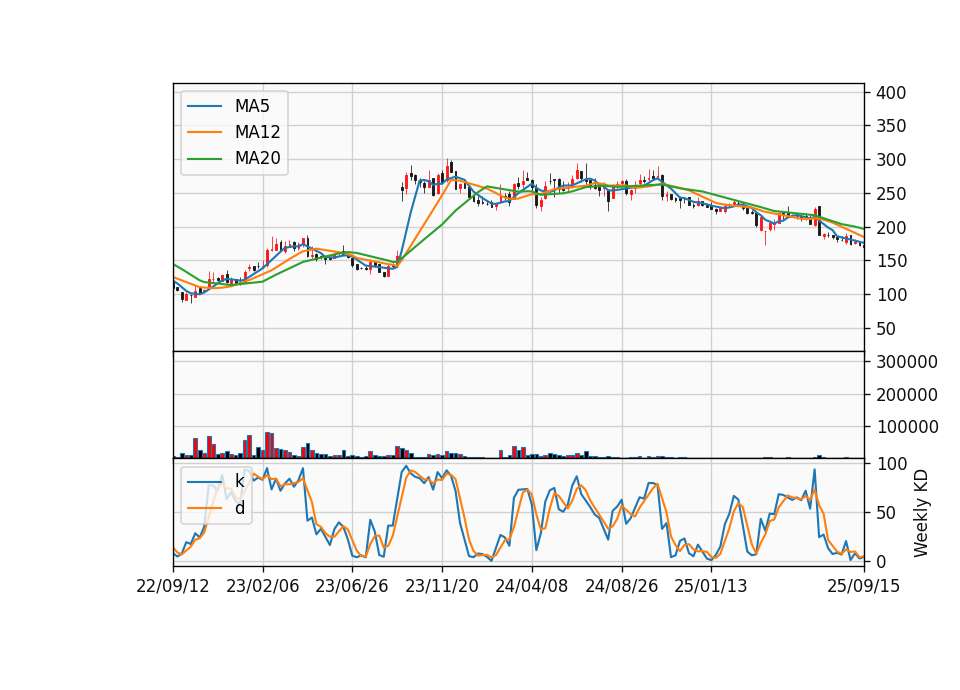Click the 200000 volume axis label
Screen dimensions: 960x690
(x=907, y=395)
